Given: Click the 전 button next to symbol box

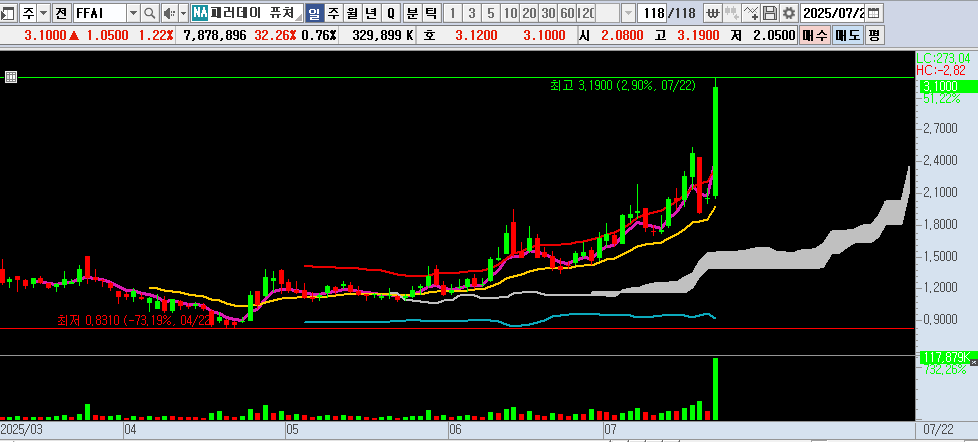Looking at the screenshot, I should click(x=61, y=12).
